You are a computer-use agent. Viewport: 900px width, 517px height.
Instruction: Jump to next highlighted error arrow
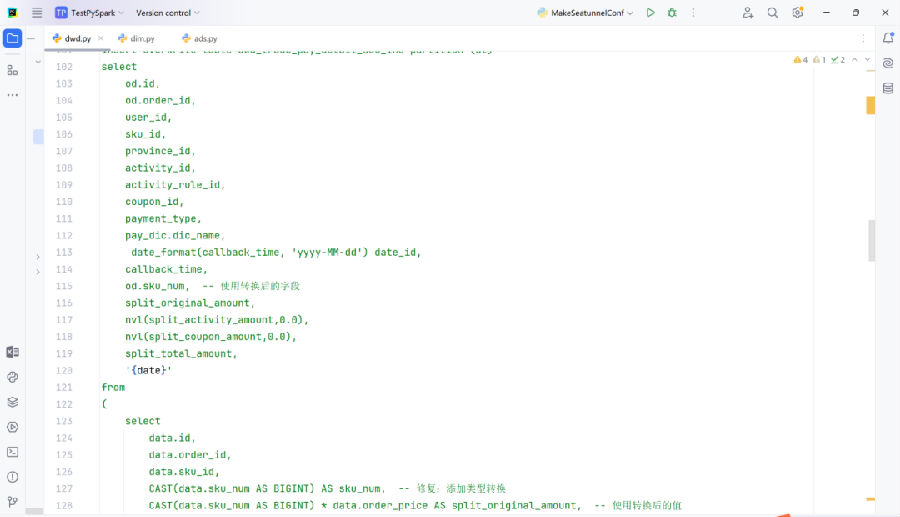[867, 60]
